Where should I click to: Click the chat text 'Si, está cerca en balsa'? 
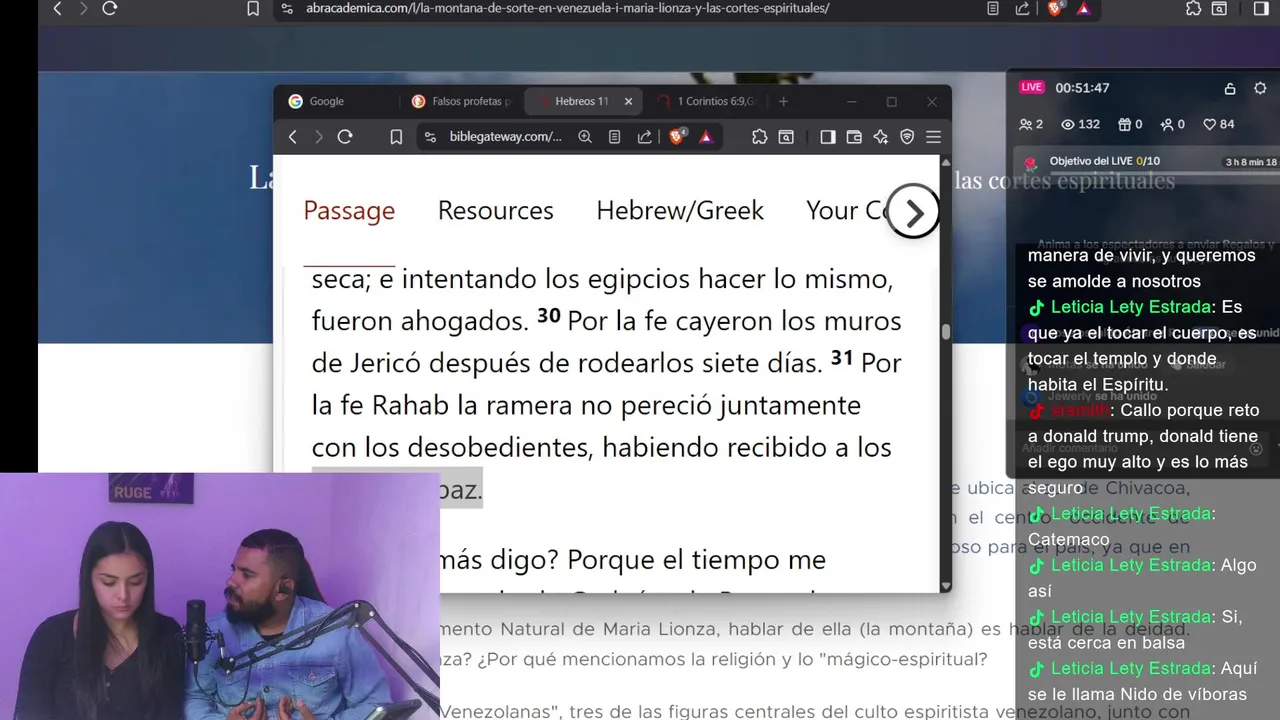coord(1135,630)
